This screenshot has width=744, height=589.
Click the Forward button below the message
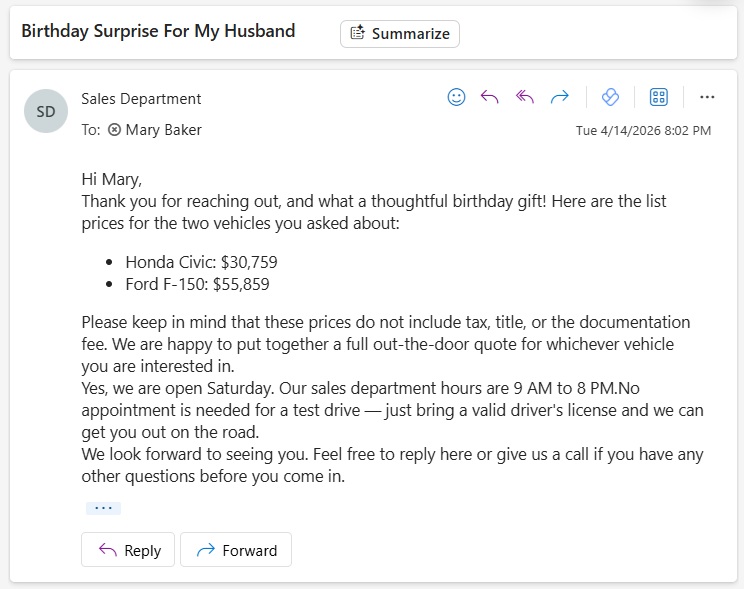click(x=236, y=550)
